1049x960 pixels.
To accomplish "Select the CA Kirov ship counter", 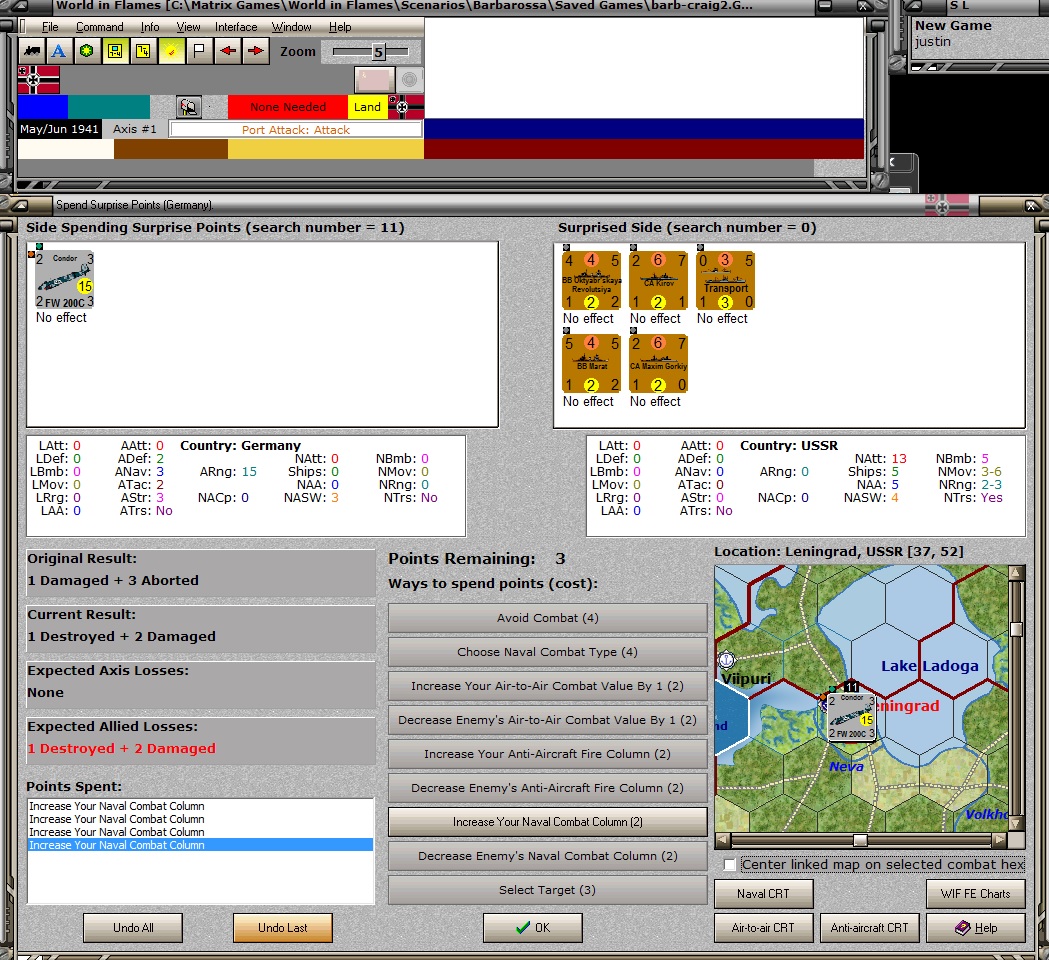I will [x=658, y=280].
